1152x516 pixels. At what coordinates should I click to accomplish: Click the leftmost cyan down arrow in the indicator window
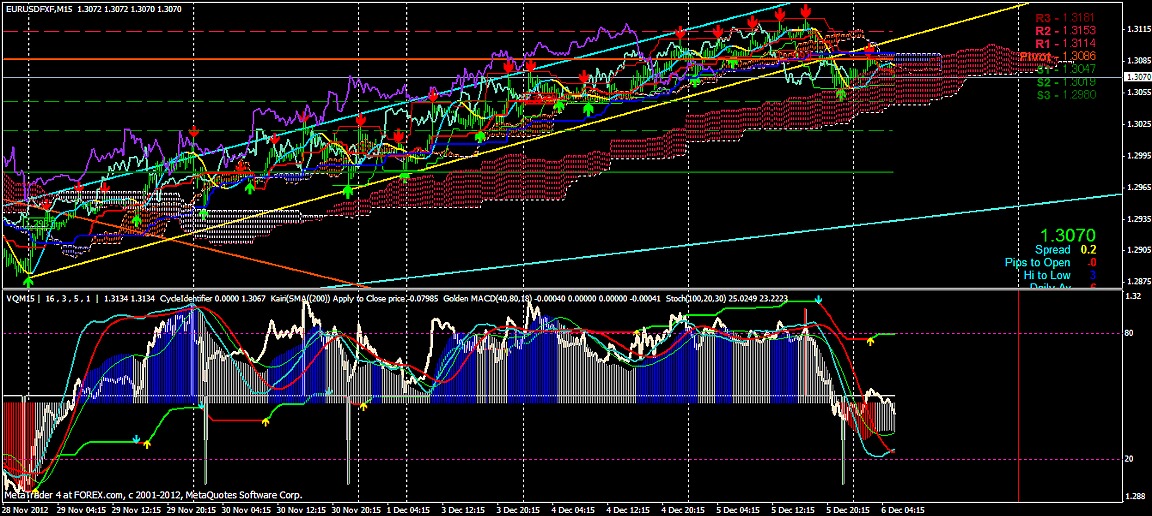click(x=137, y=438)
